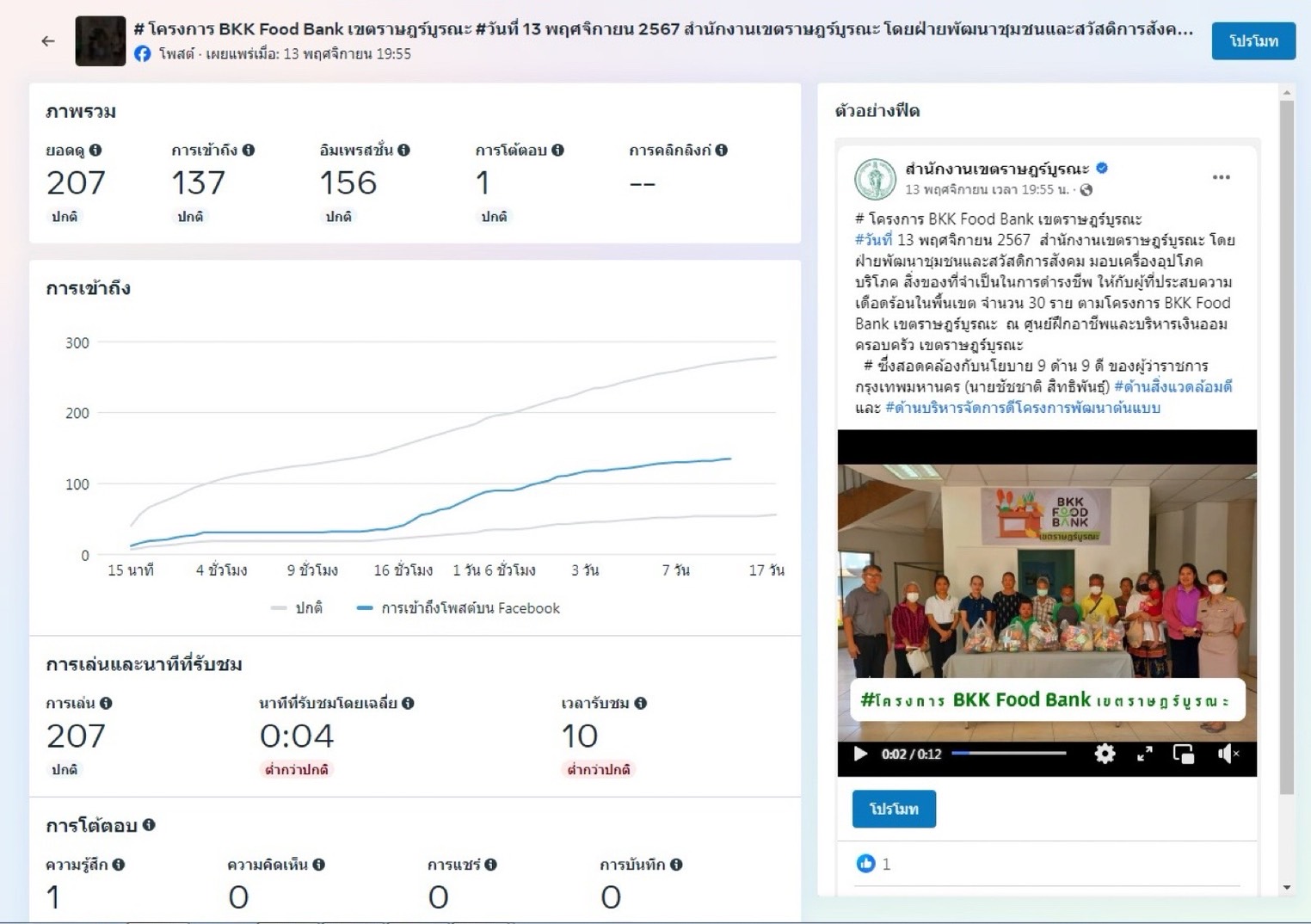Click the overview การเข้าถึง value 137

click(199, 182)
